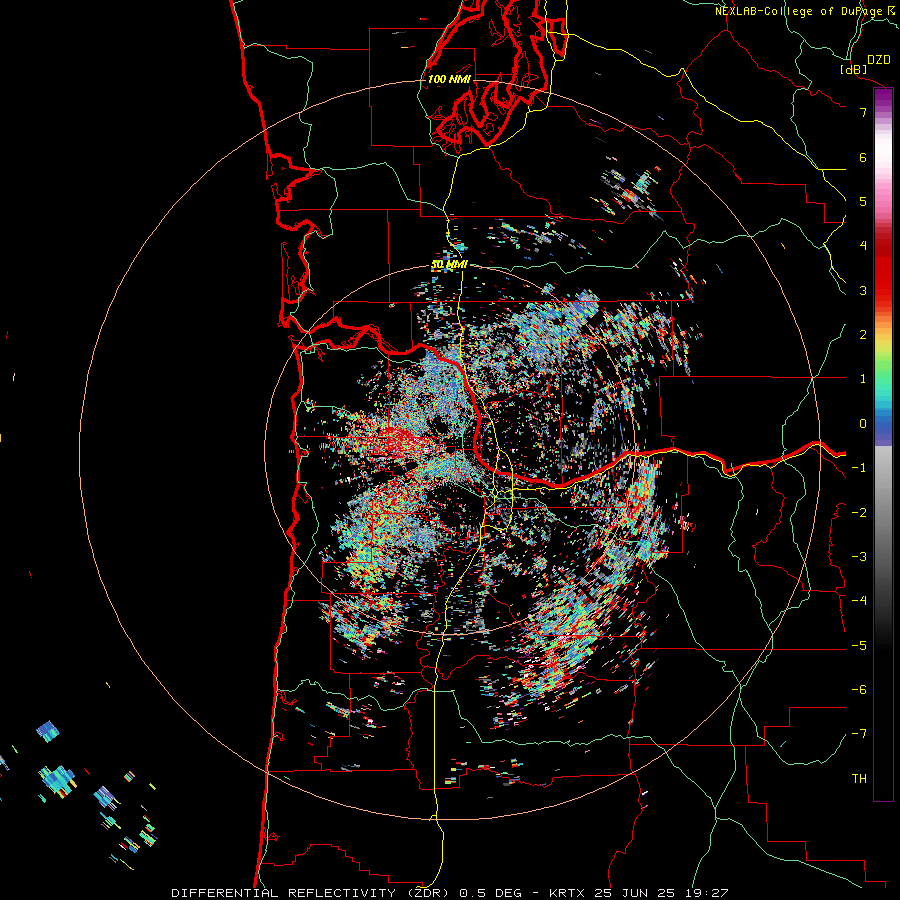Viewport: 900px width, 900px height.
Task: Click the ZDR color scale bar
Action: coord(883,444)
